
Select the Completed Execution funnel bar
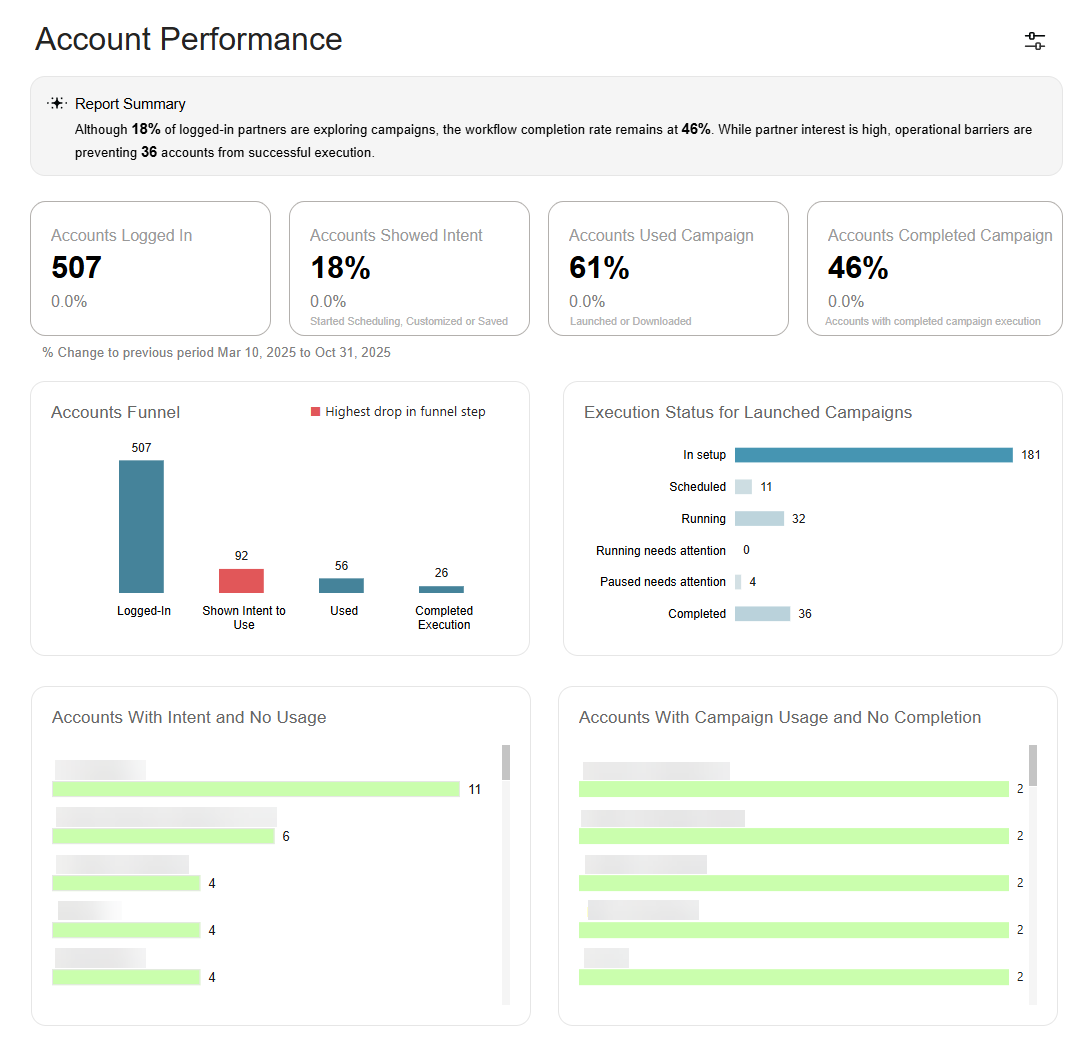pos(442,590)
